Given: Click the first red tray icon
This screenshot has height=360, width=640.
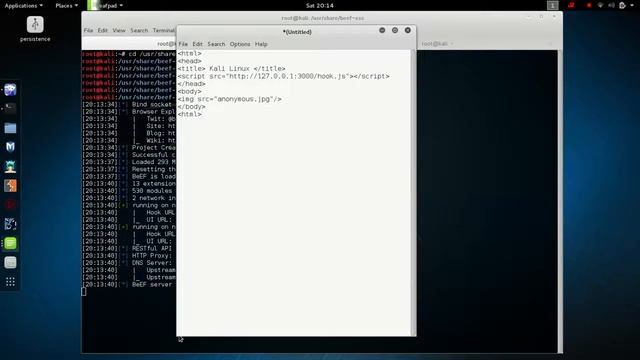Looking at the screenshot, I should (571, 5).
